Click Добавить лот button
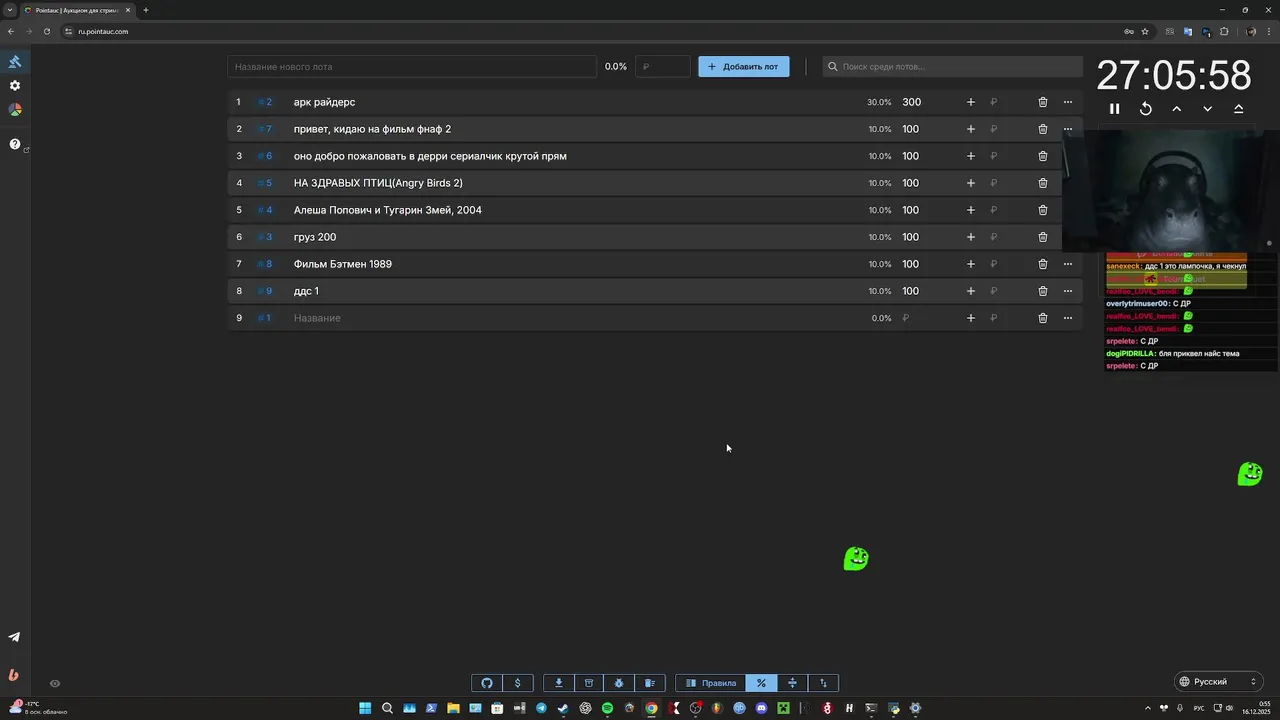The width and height of the screenshot is (1280, 720). [x=744, y=67]
